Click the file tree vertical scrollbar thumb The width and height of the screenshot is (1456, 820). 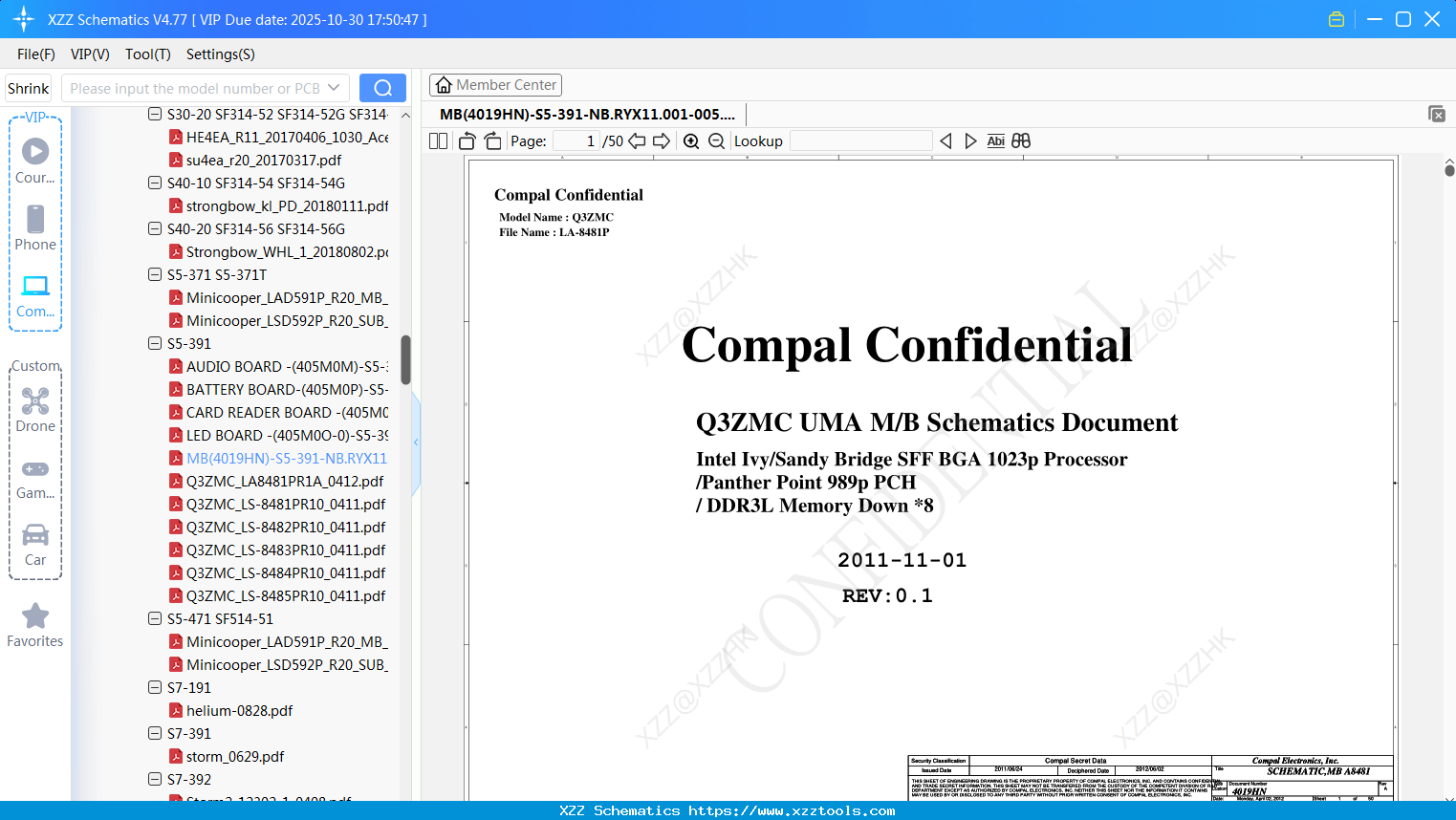tap(405, 359)
